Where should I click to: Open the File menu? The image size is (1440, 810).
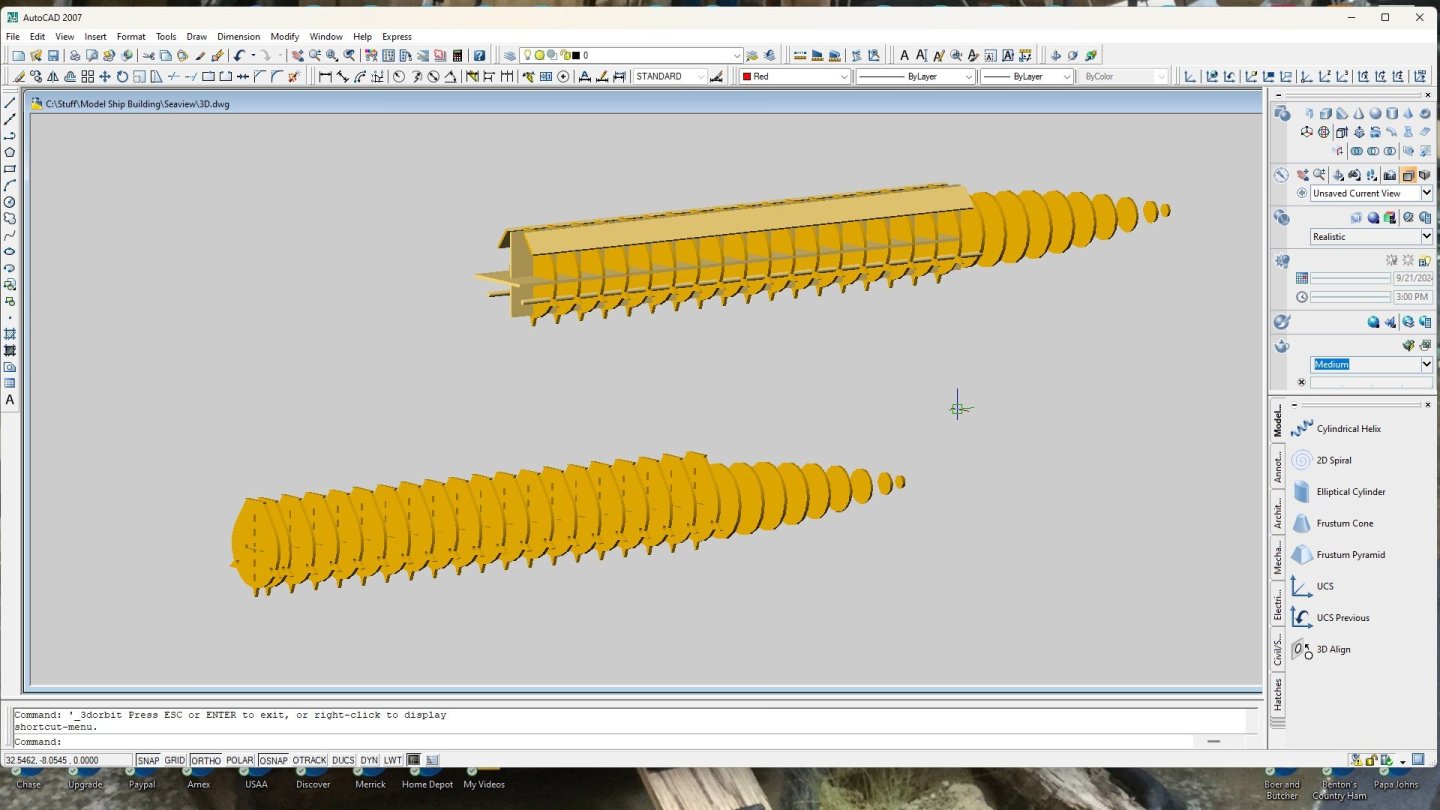12,37
